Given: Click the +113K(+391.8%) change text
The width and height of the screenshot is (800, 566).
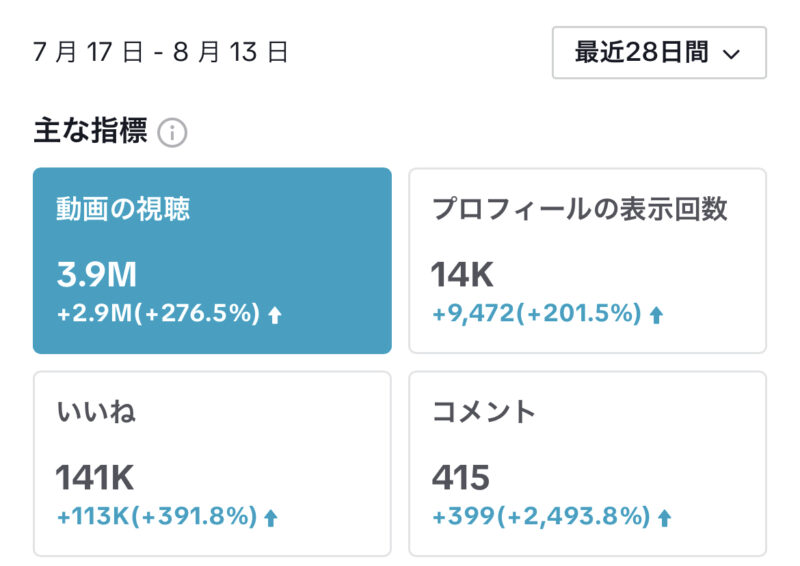Looking at the screenshot, I should 157,516.
